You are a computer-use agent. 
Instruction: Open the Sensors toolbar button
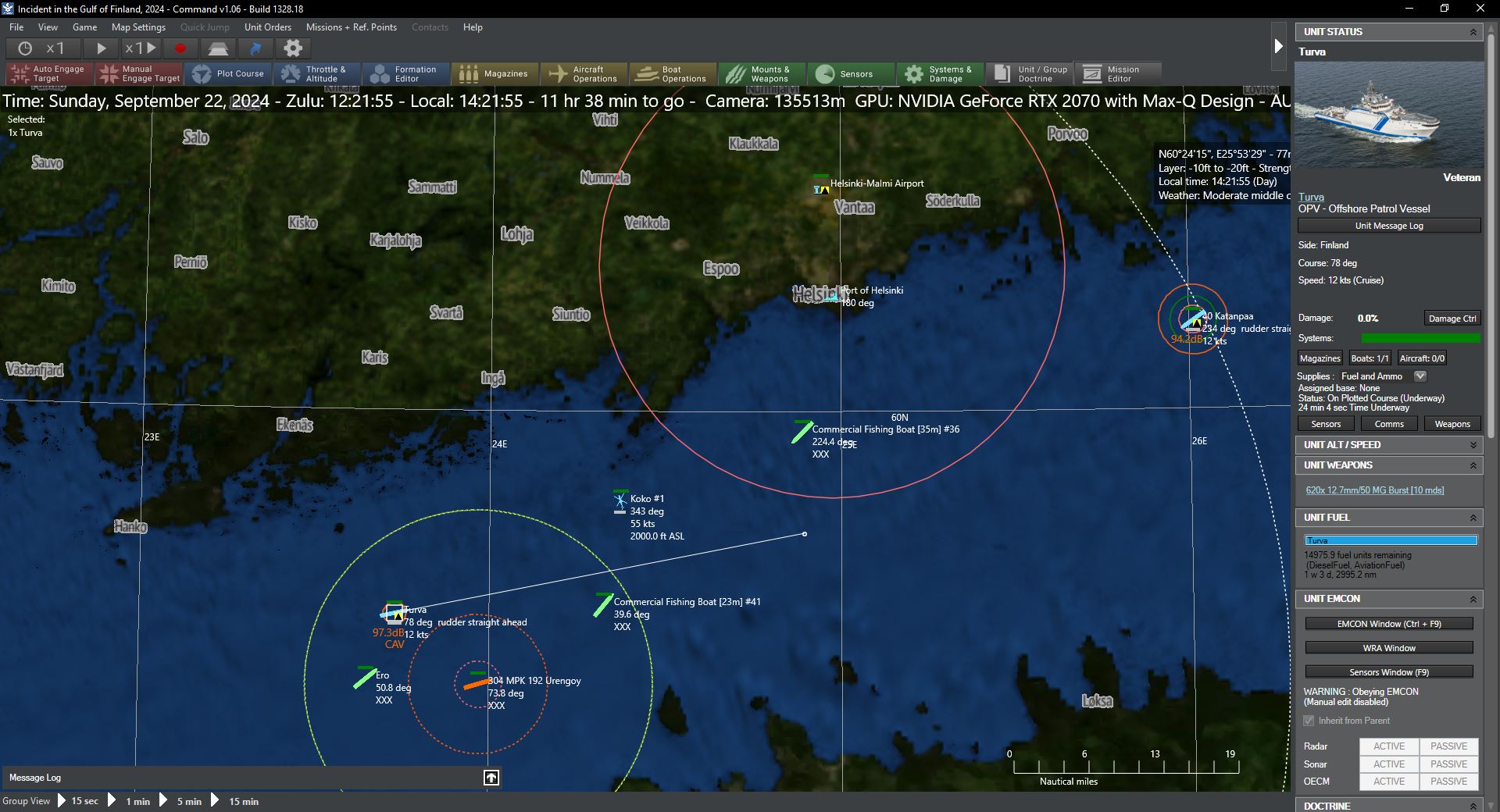pos(852,74)
